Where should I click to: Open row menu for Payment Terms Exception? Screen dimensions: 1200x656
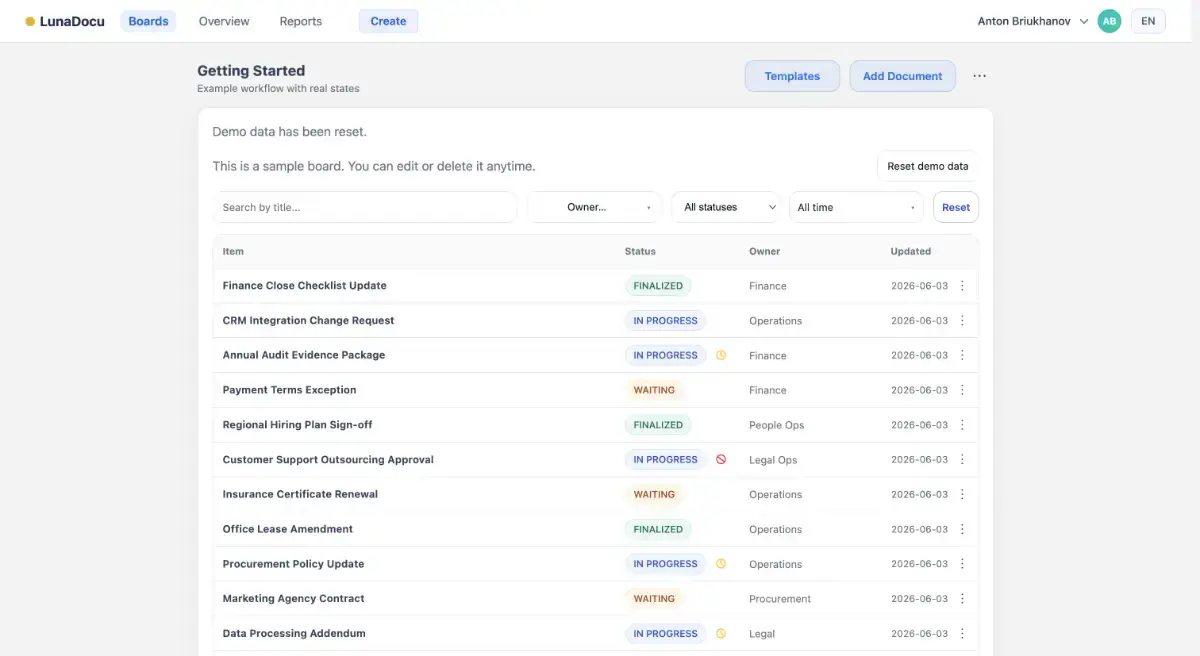(x=962, y=390)
